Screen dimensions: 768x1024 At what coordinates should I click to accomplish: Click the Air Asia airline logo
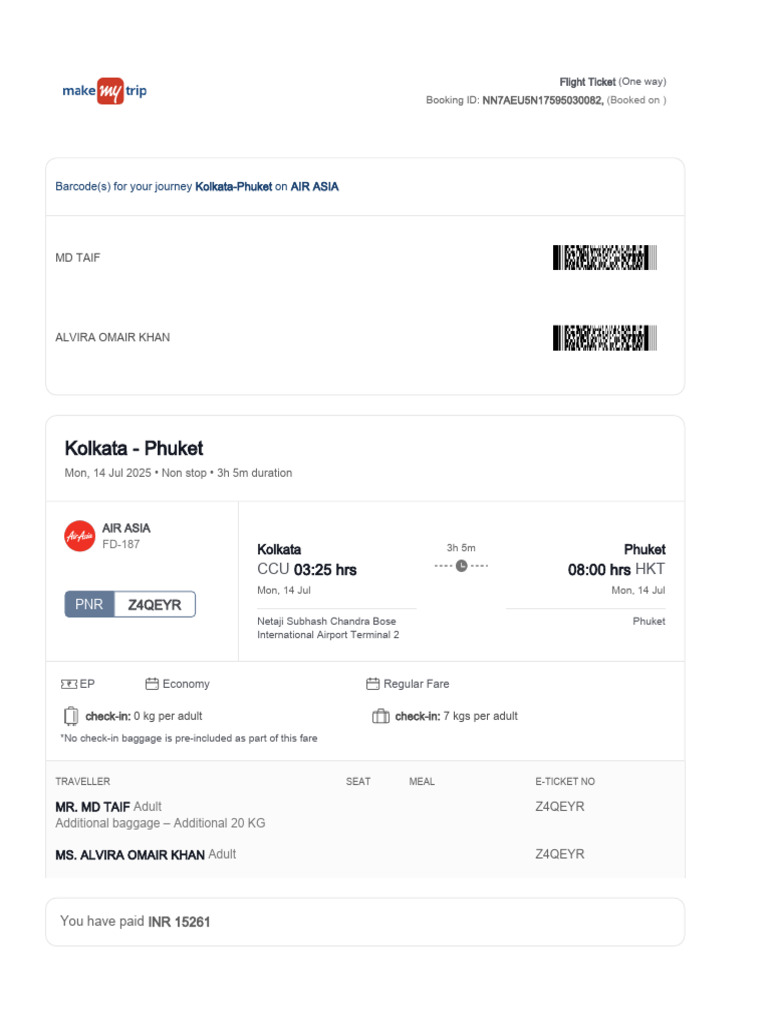pos(79,536)
